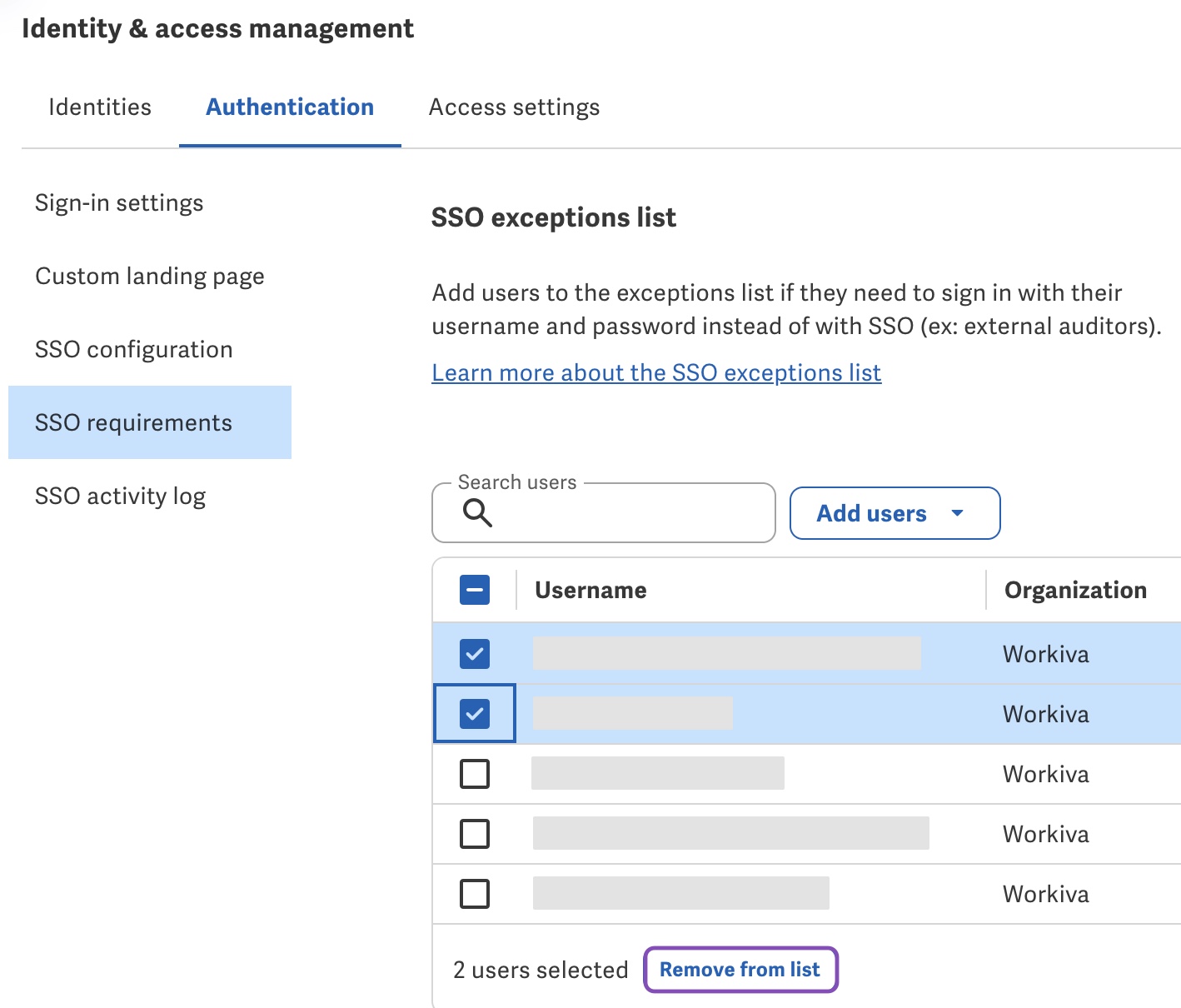This screenshot has width=1181, height=1008.
Task: Check the fourth row user checkbox
Action: (x=475, y=834)
